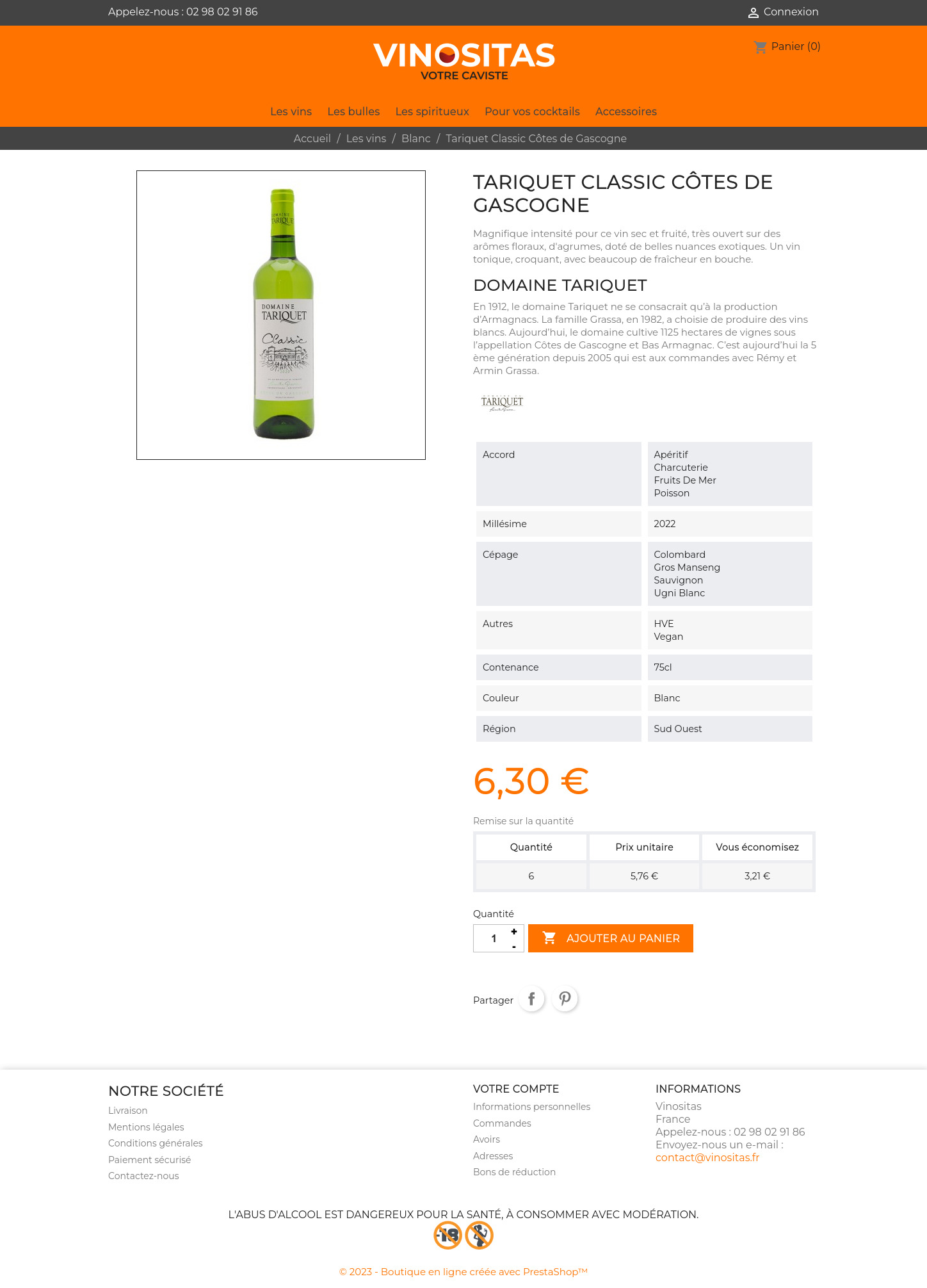927x1288 pixels.
Task: Click the pregnant woman warning icon
Action: [479, 1235]
